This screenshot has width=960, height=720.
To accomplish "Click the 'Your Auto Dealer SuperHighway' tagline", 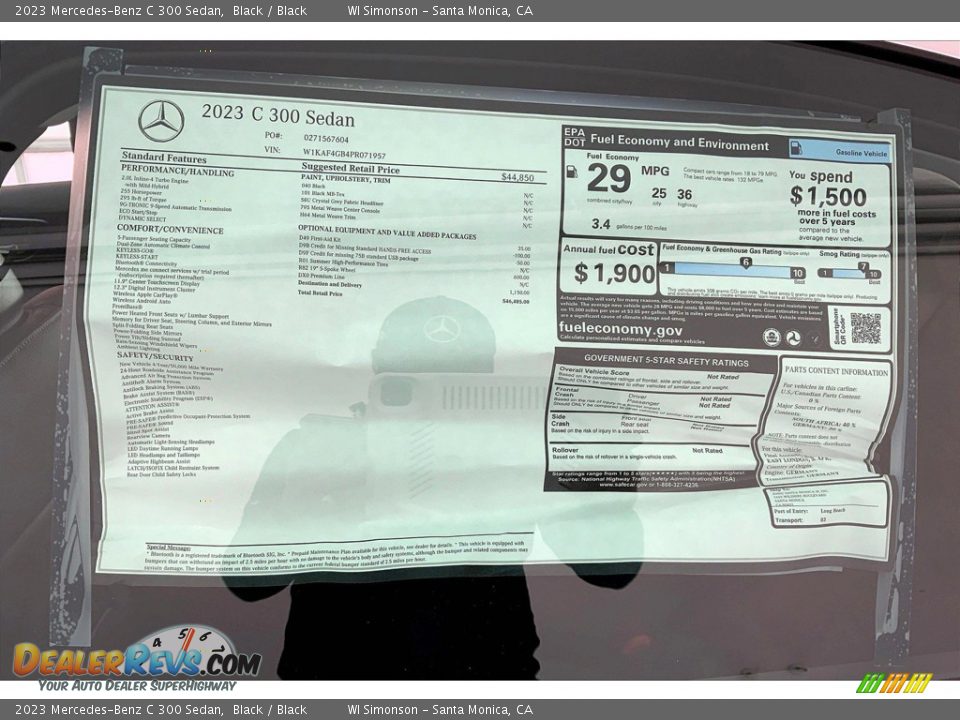I will (x=137, y=685).
